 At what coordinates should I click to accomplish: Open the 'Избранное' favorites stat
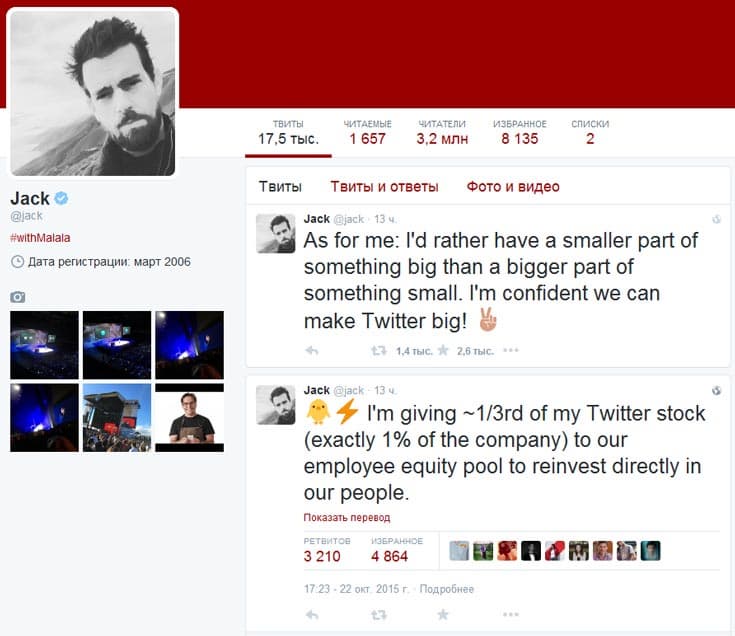[519, 132]
